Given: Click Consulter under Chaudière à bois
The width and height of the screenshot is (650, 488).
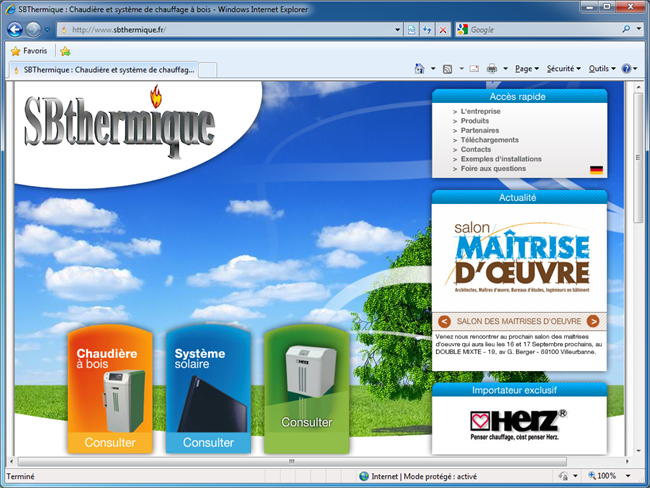Looking at the screenshot, I should [x=110, y=442].
